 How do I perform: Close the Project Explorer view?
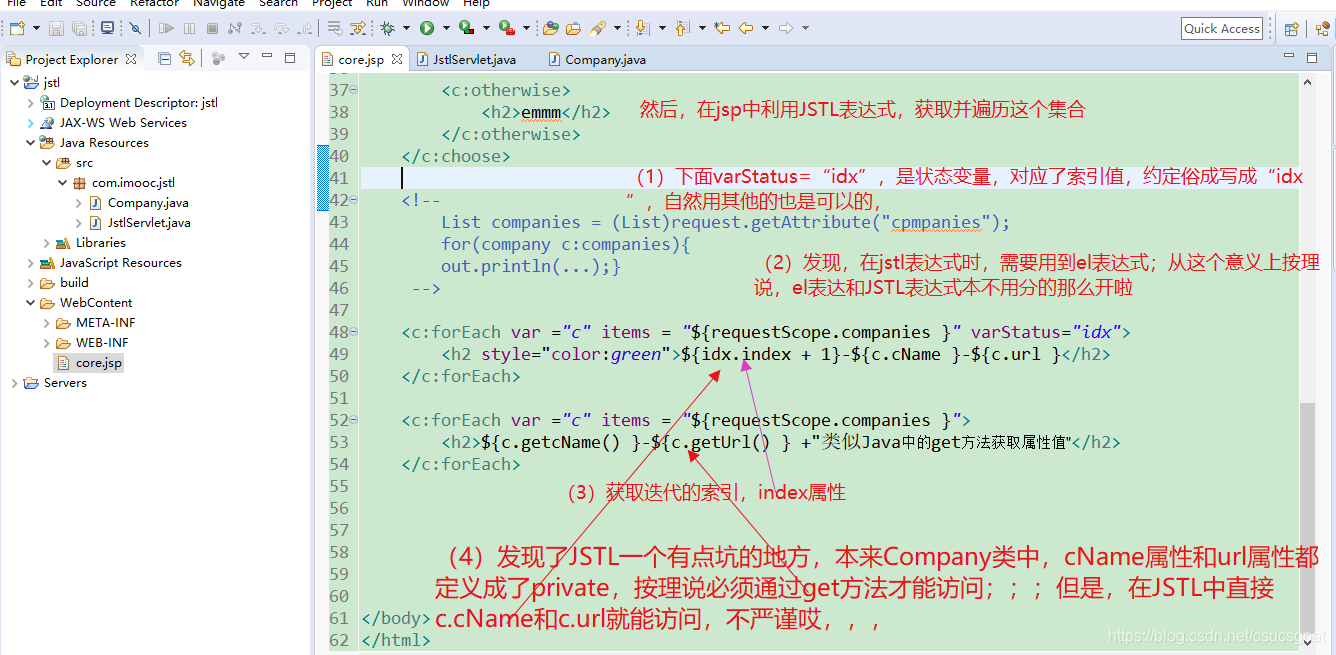[131, 59]
